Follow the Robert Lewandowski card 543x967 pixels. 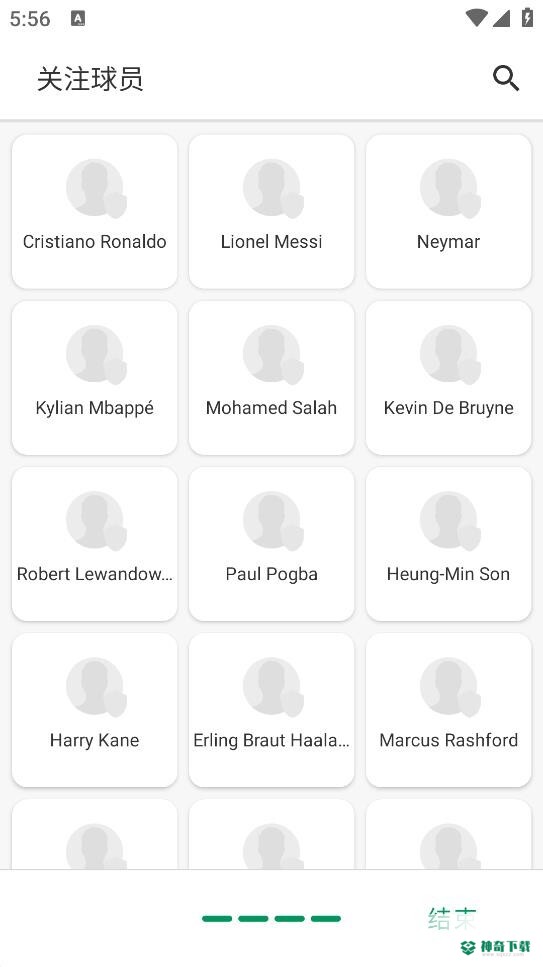click(x=94, y=544)
